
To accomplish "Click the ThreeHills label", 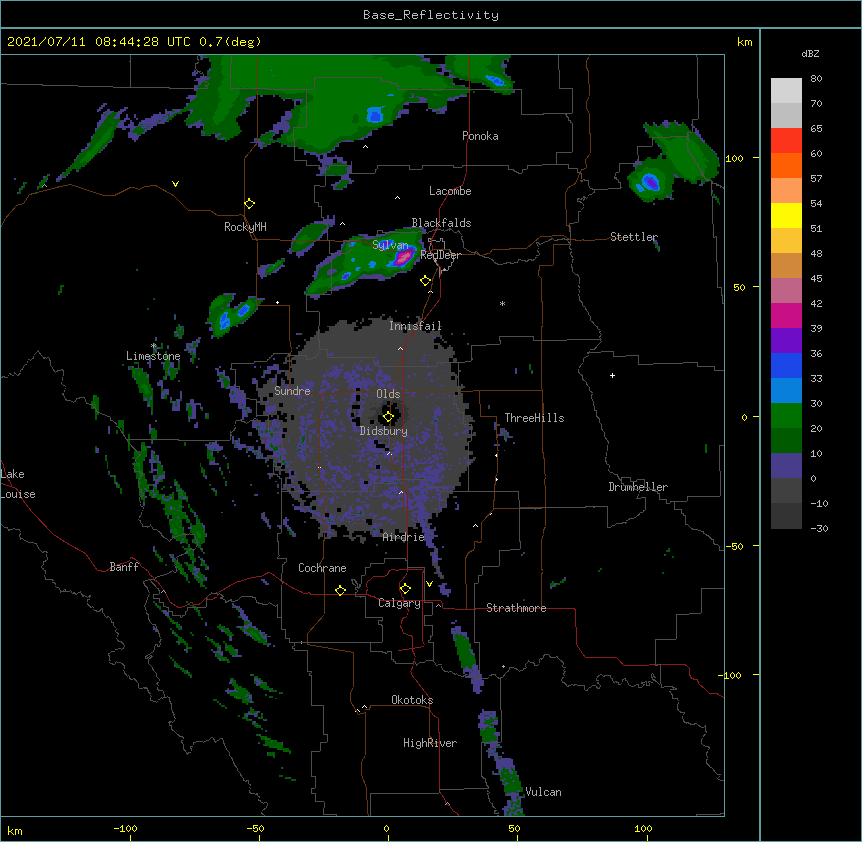I will pos(534,418).
